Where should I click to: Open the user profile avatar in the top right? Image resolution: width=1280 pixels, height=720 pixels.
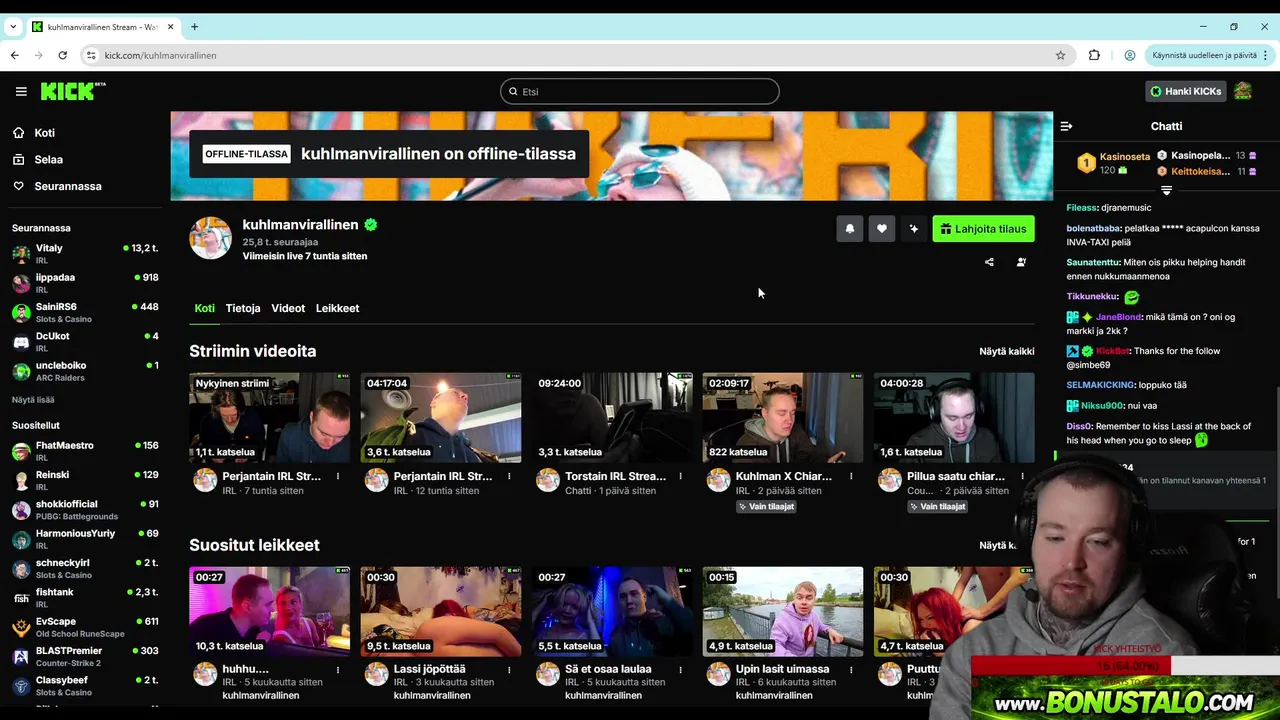pos(1243,91)
